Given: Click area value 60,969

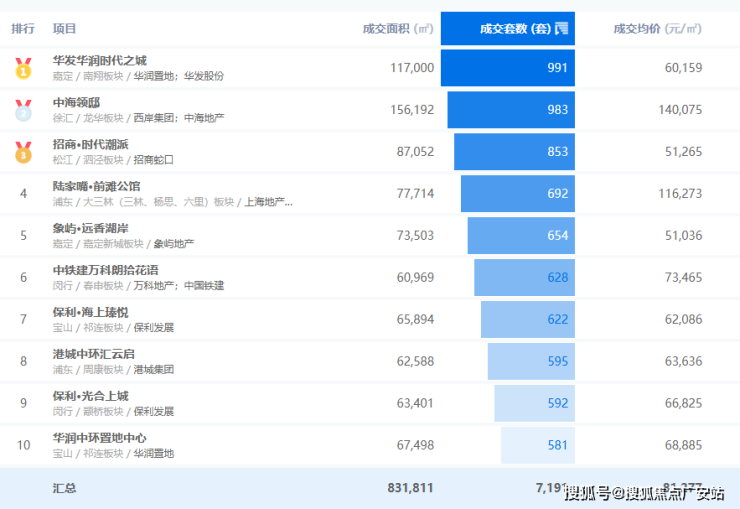Looking at the screenshot, I should click(x=415, y=278).
